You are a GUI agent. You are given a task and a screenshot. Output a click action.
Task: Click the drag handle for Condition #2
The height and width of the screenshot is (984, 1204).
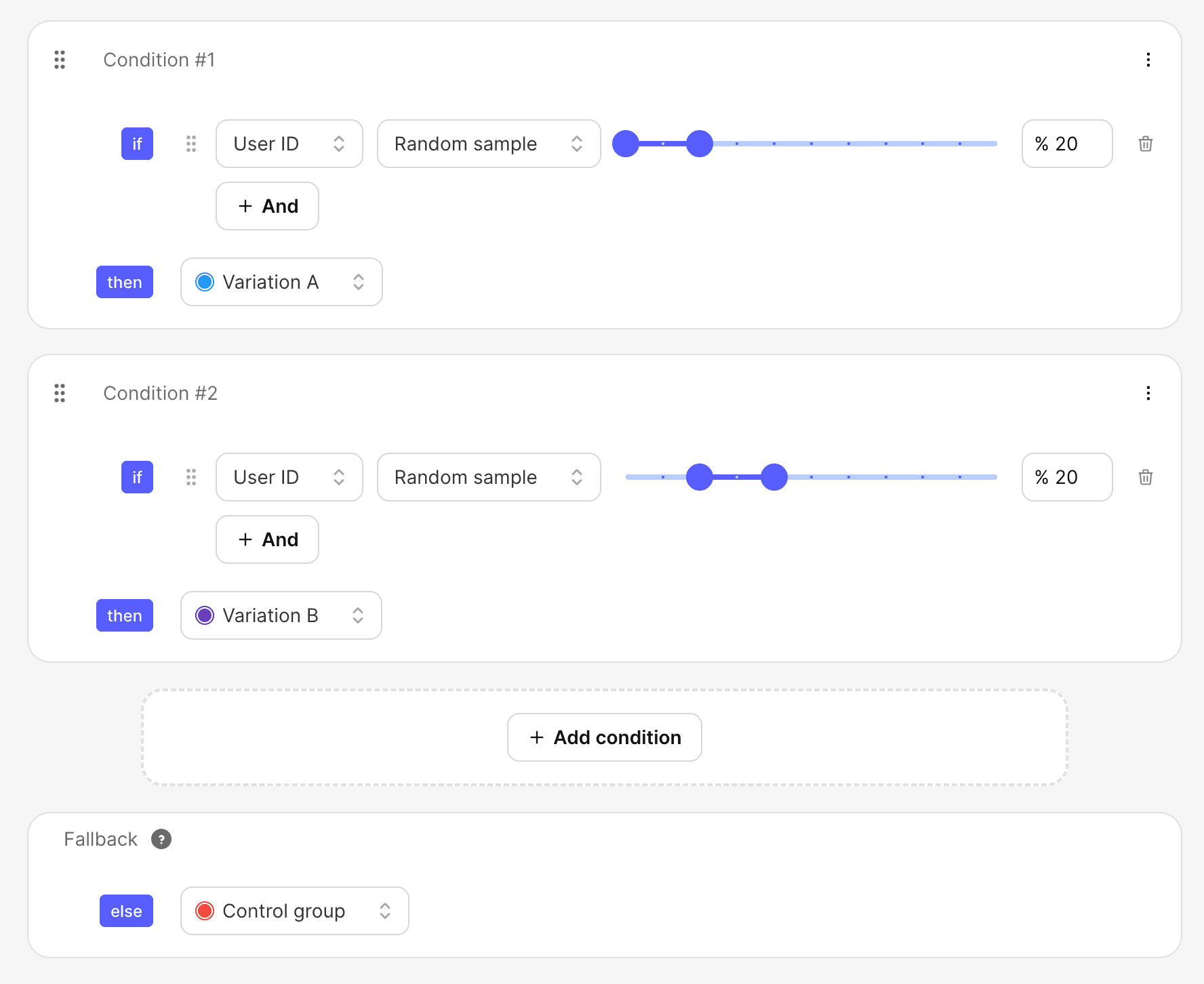point(60,393)
